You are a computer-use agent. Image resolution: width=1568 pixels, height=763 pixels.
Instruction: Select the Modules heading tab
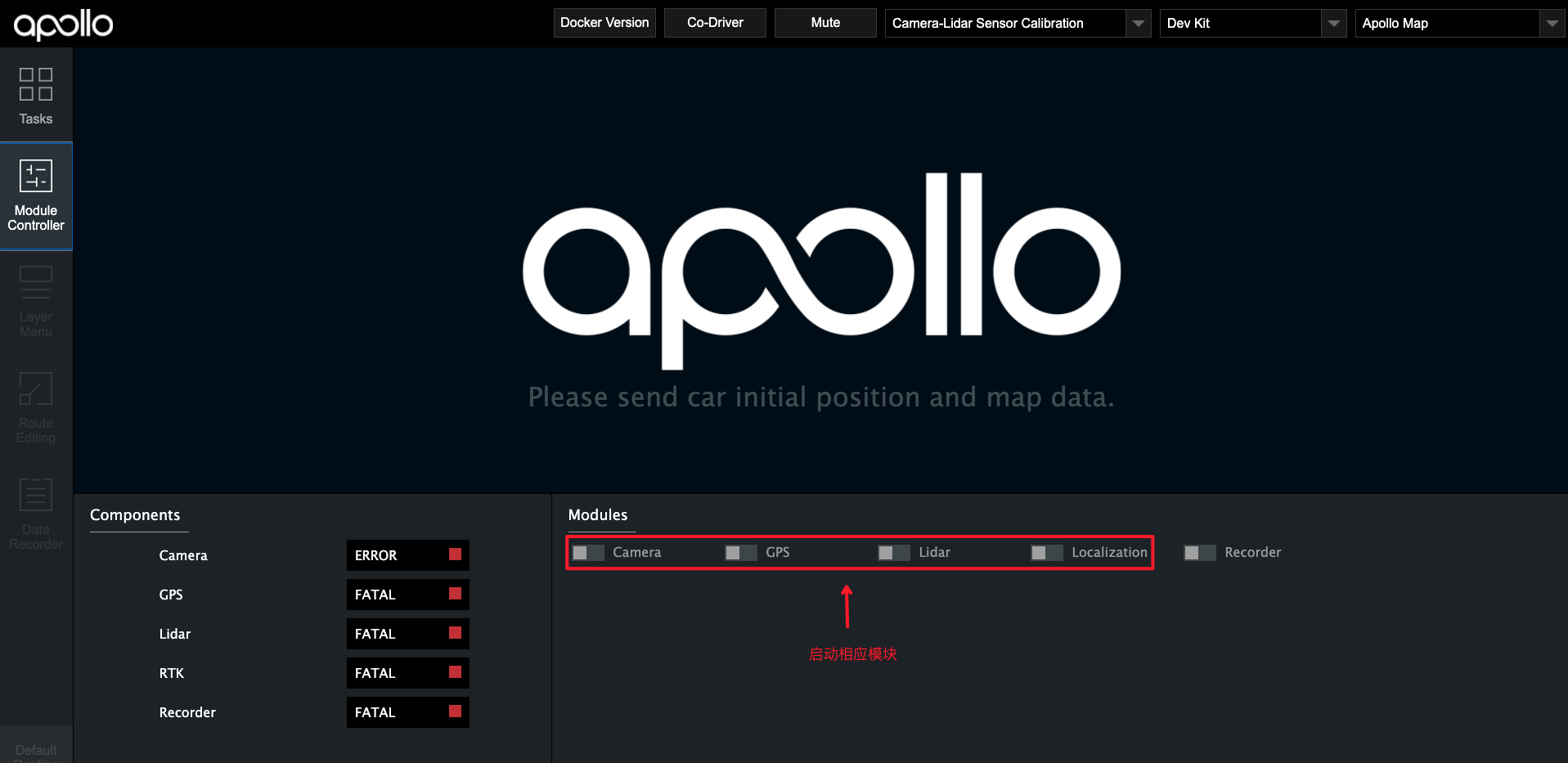tap(598, 515)
